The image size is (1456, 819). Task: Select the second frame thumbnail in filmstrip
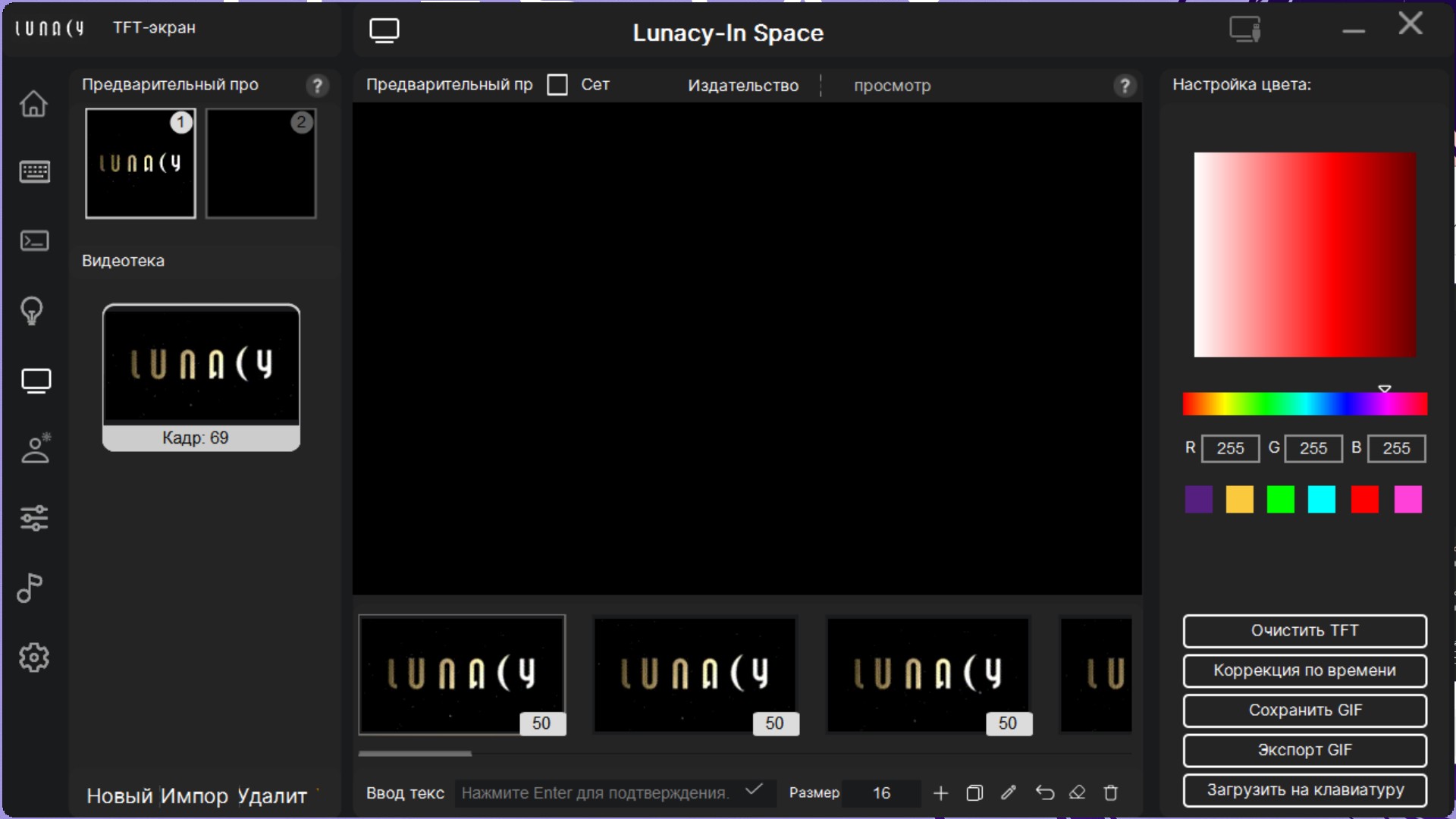click(x=695, y=674)
